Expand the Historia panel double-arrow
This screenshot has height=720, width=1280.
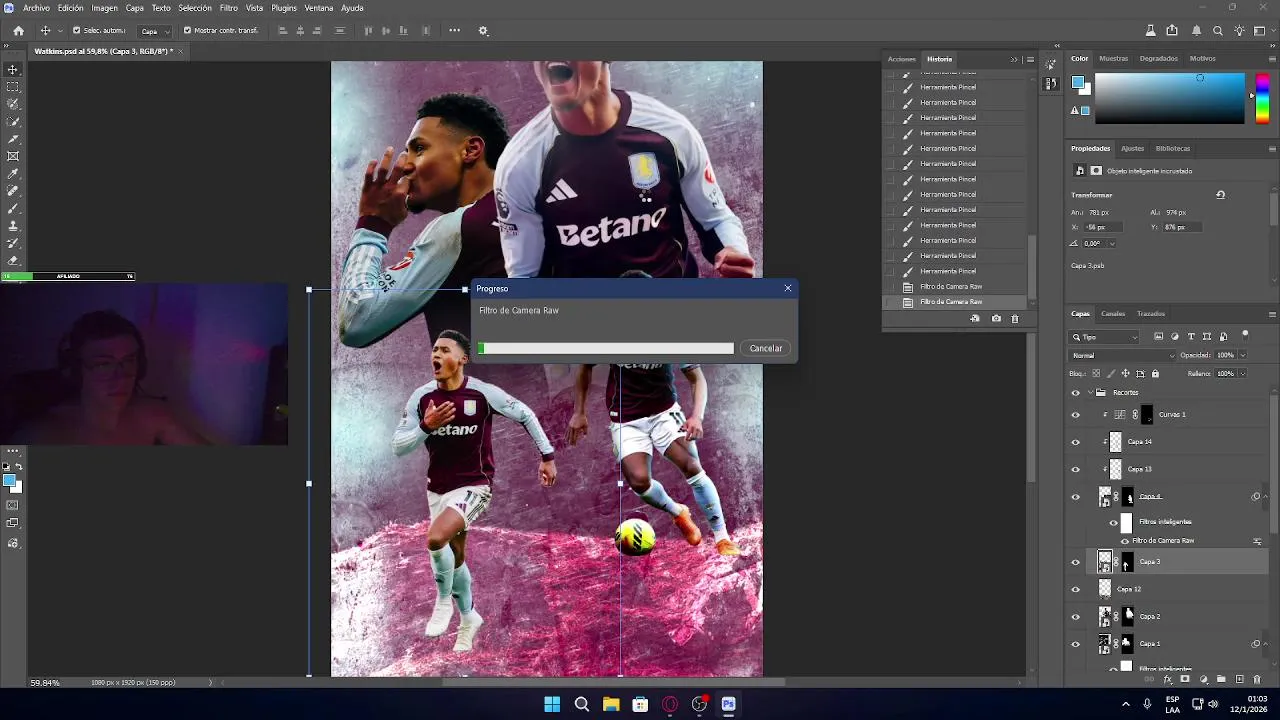click(x=1014, y=59)
